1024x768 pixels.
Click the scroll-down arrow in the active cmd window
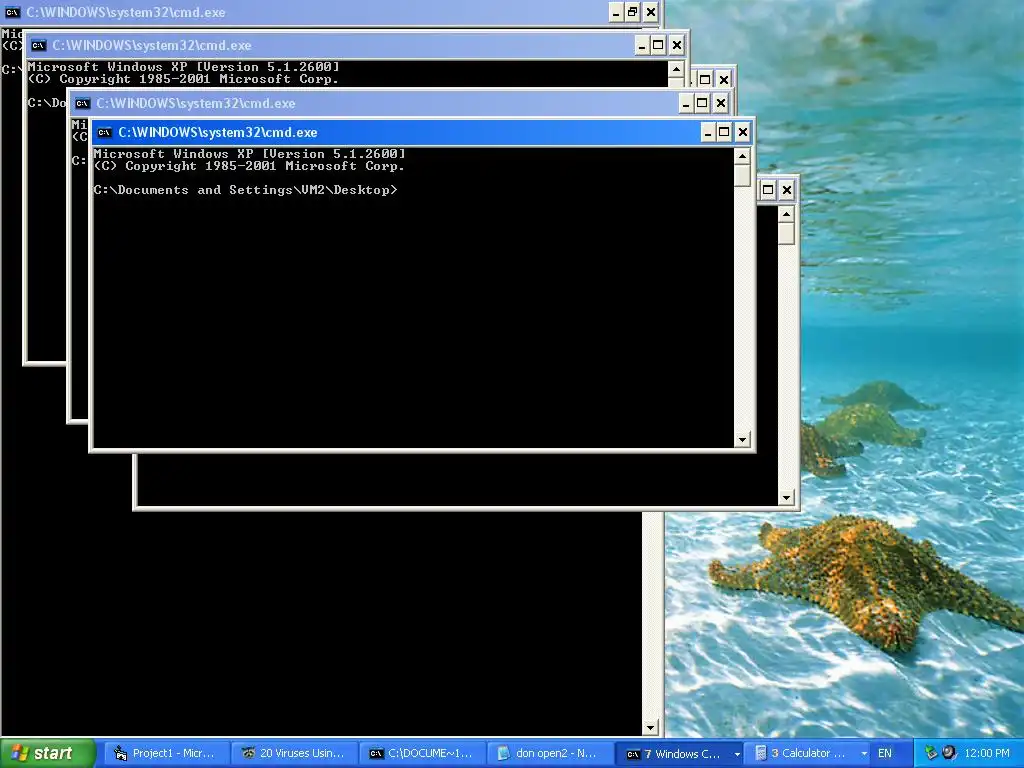742,440
